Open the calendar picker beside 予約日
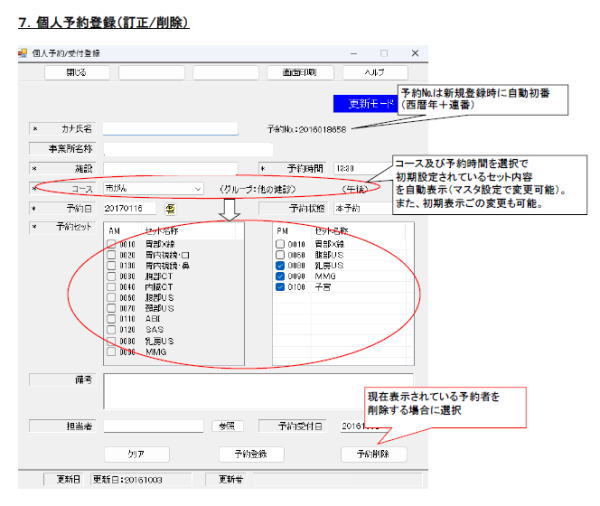The width and height of the screenshot is (600, 506). click(x=170, y=209)
